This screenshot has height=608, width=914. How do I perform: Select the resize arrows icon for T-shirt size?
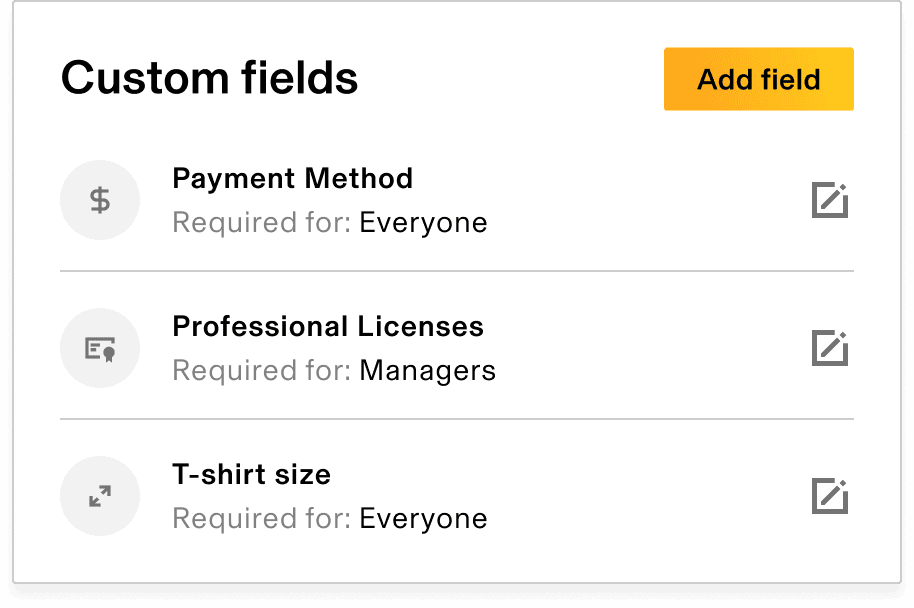(x=100, y=496)
